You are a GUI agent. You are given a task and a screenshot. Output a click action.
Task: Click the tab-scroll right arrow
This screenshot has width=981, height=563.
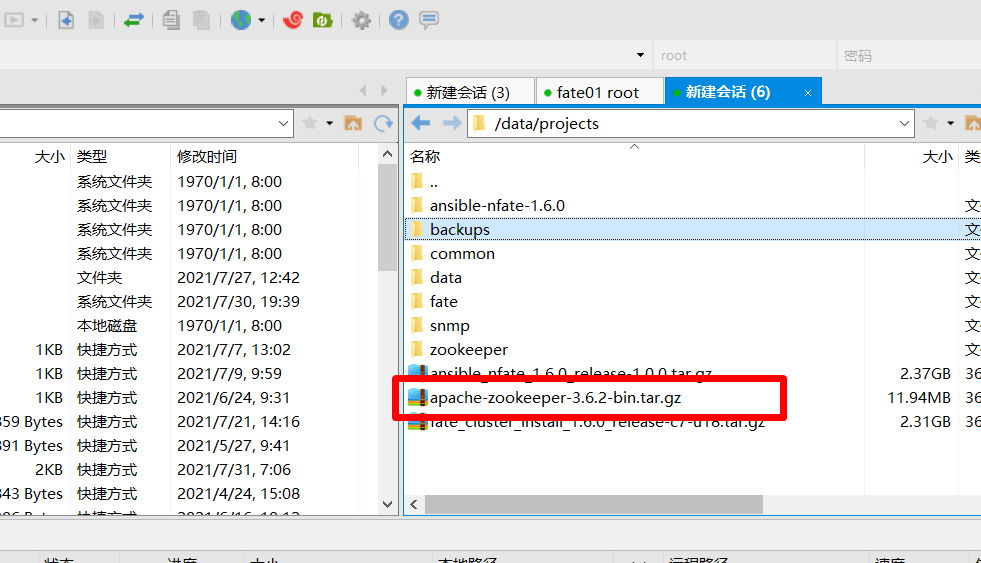[x=384, y=91]
